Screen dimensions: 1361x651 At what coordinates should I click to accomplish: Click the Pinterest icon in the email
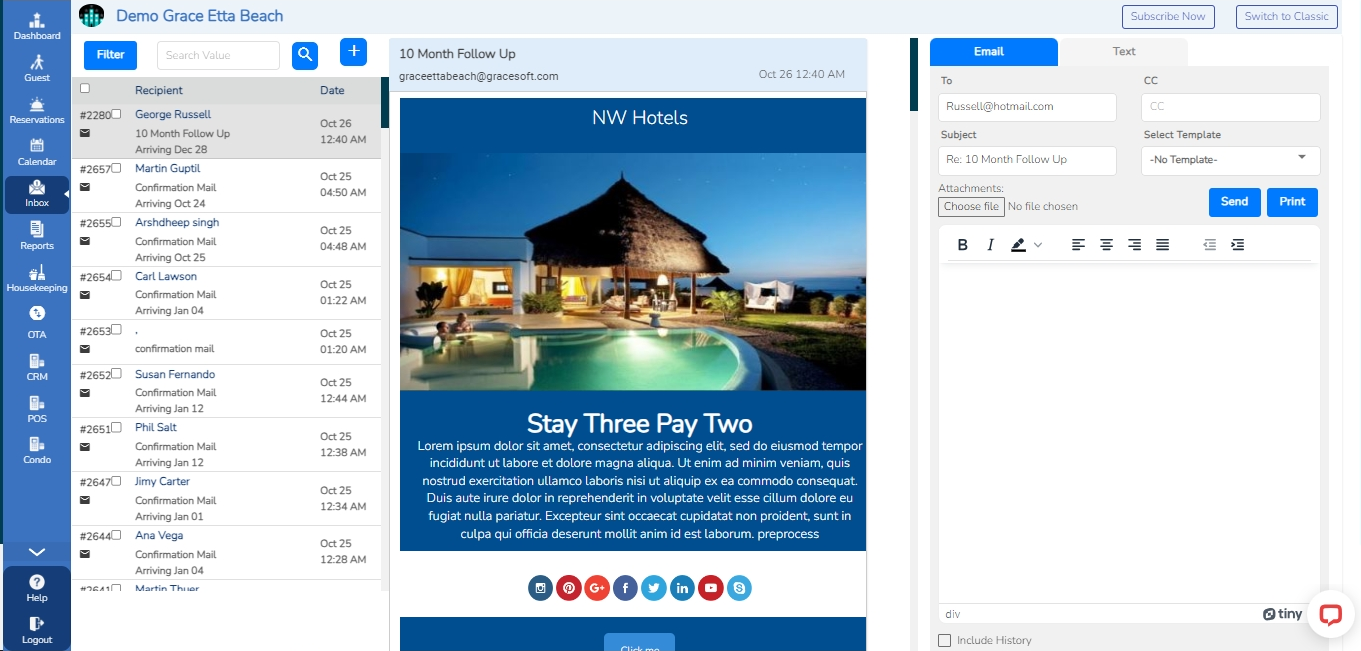pos(569,588)
